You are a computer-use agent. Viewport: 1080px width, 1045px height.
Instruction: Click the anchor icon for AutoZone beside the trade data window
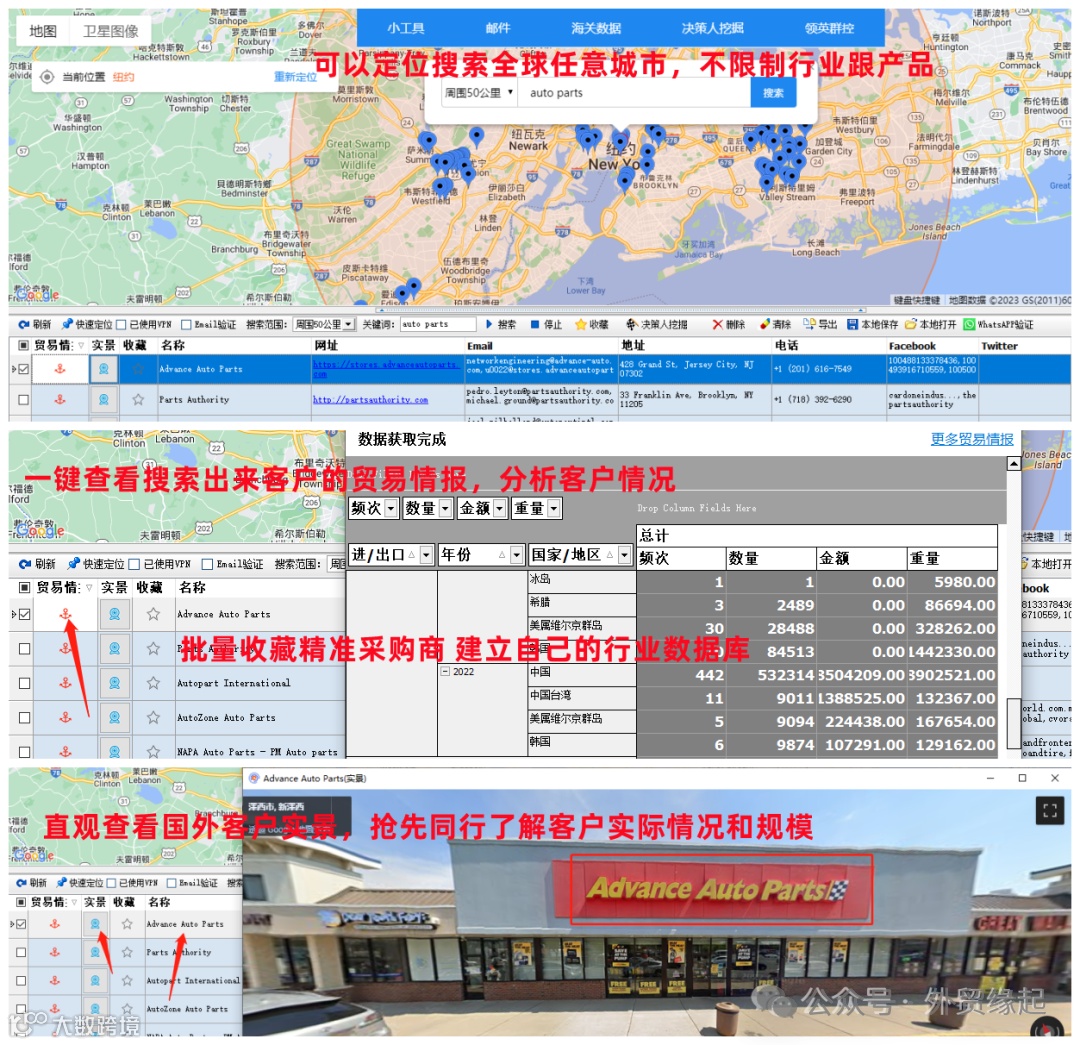[65, 717]
